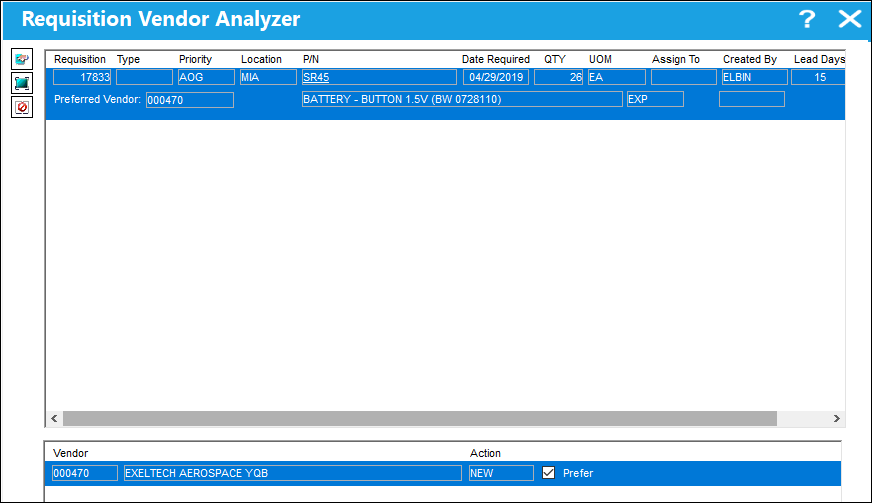Click the Preferred Vendor label

coord(97,100)
